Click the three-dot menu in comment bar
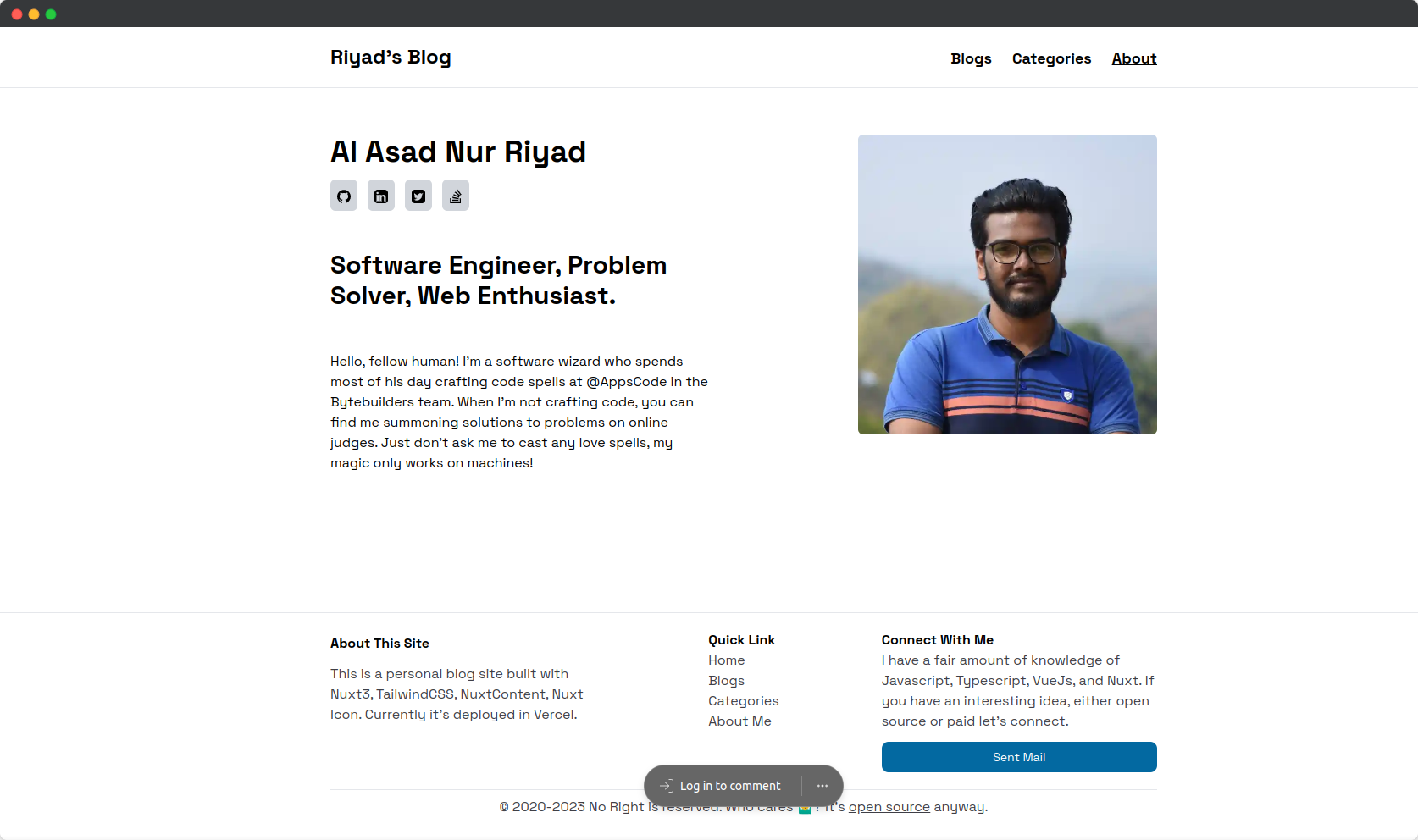Viewport: 1418px width, 840px height. (823, 786)
